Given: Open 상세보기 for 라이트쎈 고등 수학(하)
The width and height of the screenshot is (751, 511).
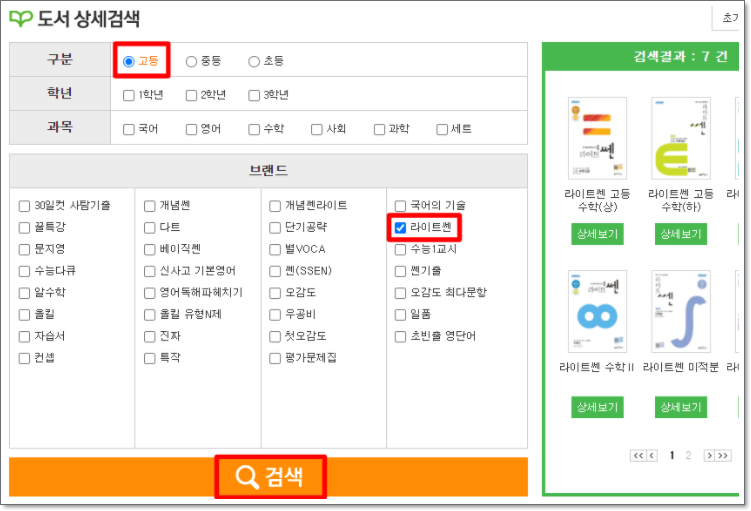Looking at the screenshot, I should click(x=681, y=234).
